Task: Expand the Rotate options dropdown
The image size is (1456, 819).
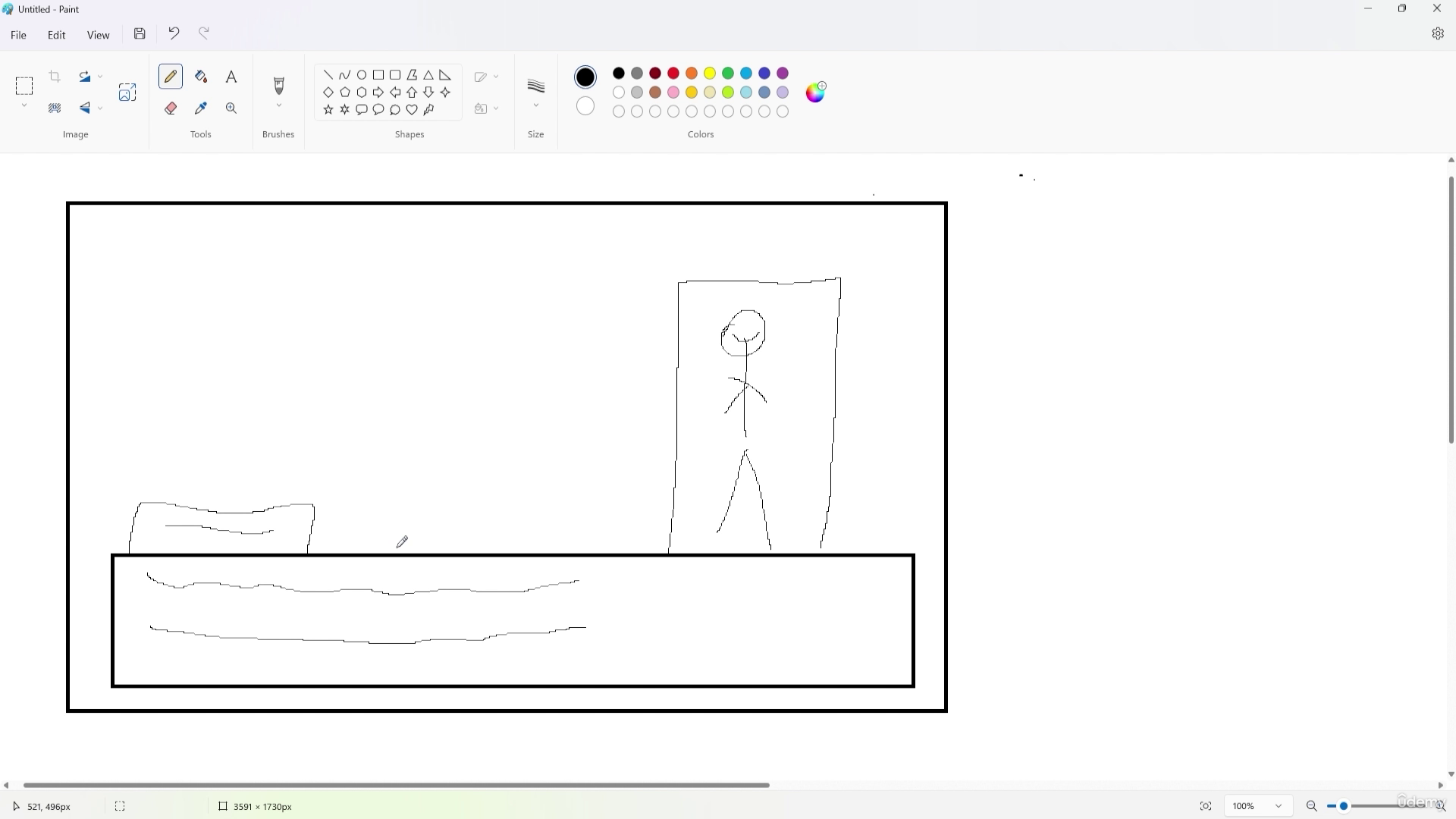Action: point(100,77)
